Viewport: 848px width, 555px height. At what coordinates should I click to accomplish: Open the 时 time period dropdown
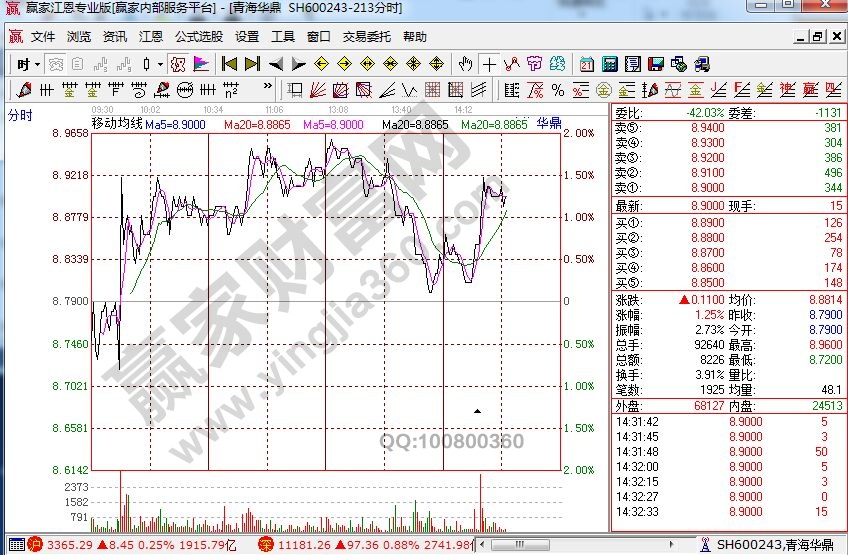[x=27, y=64]
